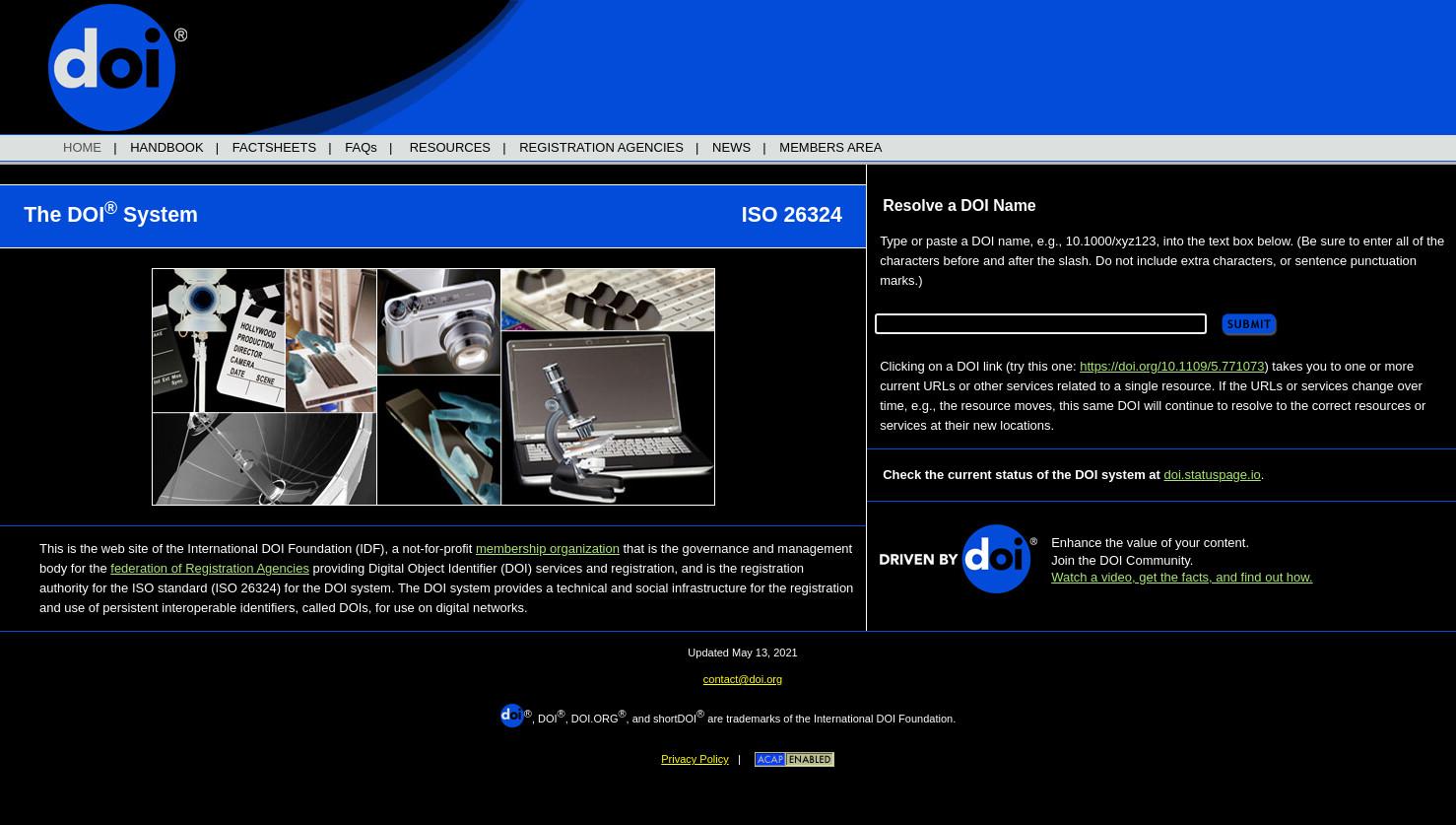Click 'Enhance the value of your content.' text
The height and width of the screenshot is (825, 1456).
tap(1150, 543)
